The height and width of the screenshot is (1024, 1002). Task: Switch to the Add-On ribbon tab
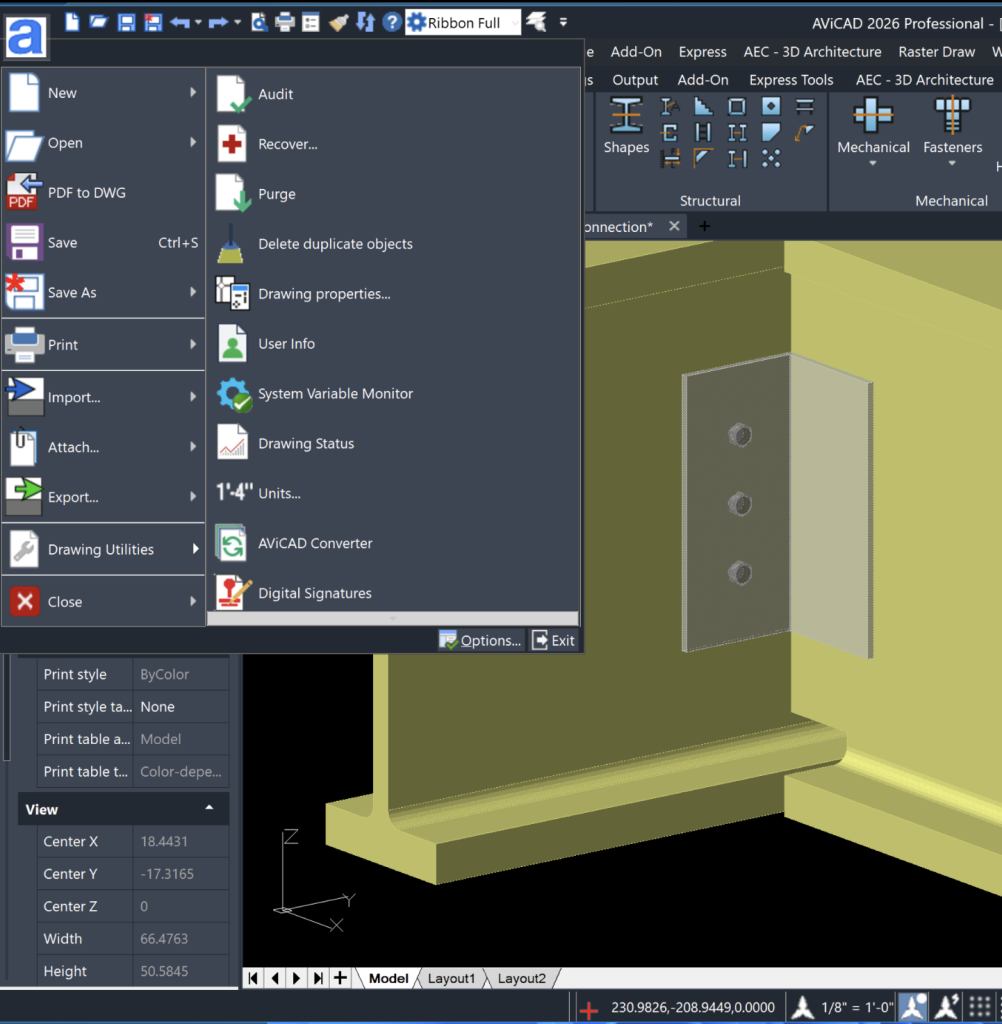pyautogui.click(x=702, y=80)
